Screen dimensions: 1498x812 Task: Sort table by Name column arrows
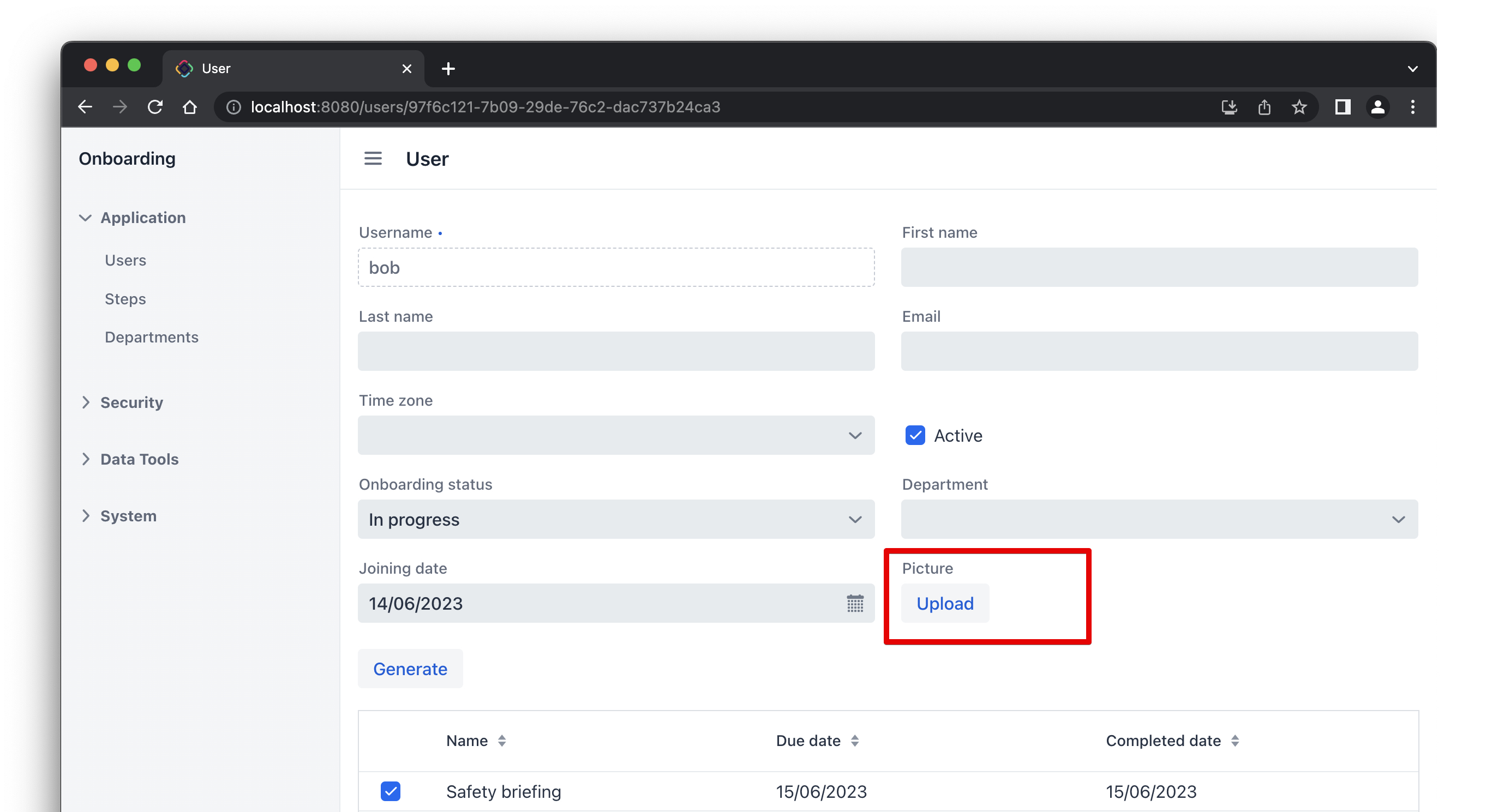point(502,741)
